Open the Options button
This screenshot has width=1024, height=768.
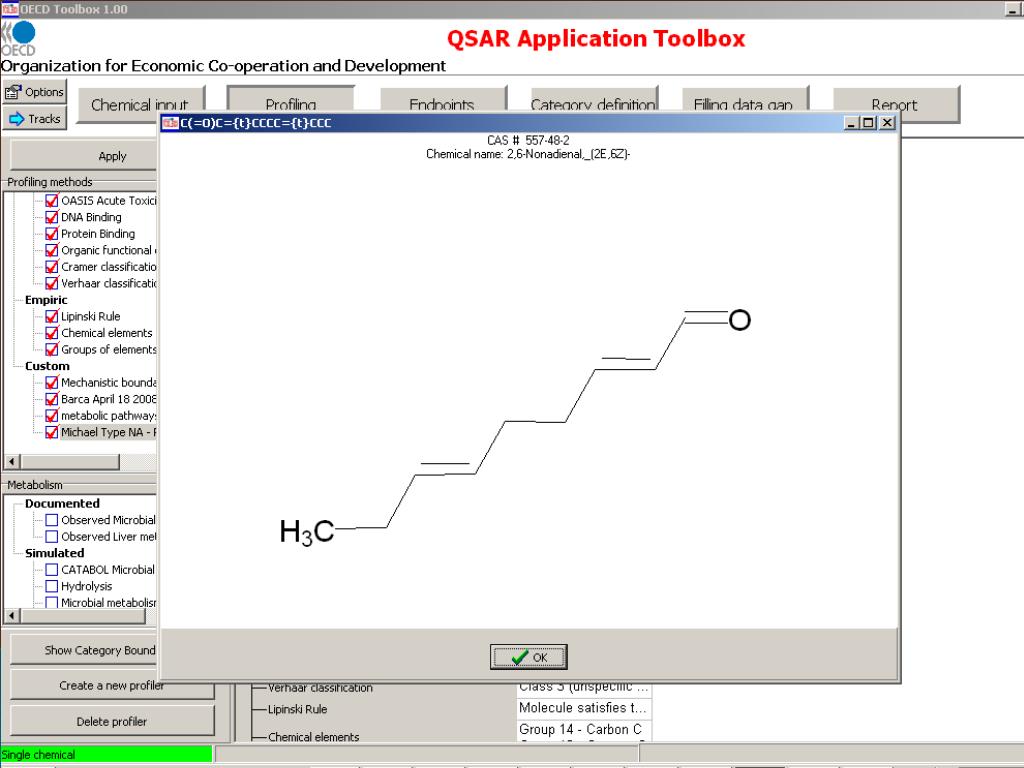pos(34,92)
